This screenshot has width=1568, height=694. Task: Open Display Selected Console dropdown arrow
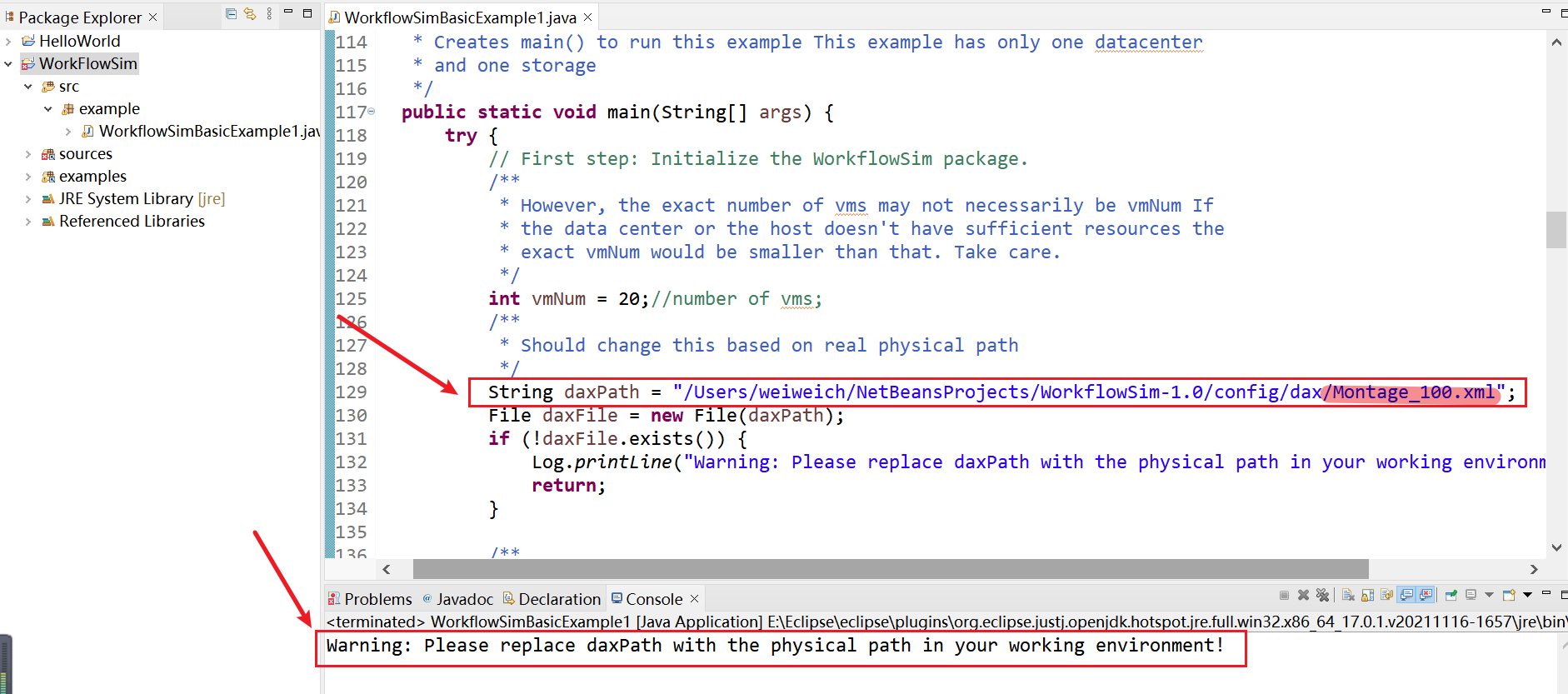click(x=1489, y=595)
